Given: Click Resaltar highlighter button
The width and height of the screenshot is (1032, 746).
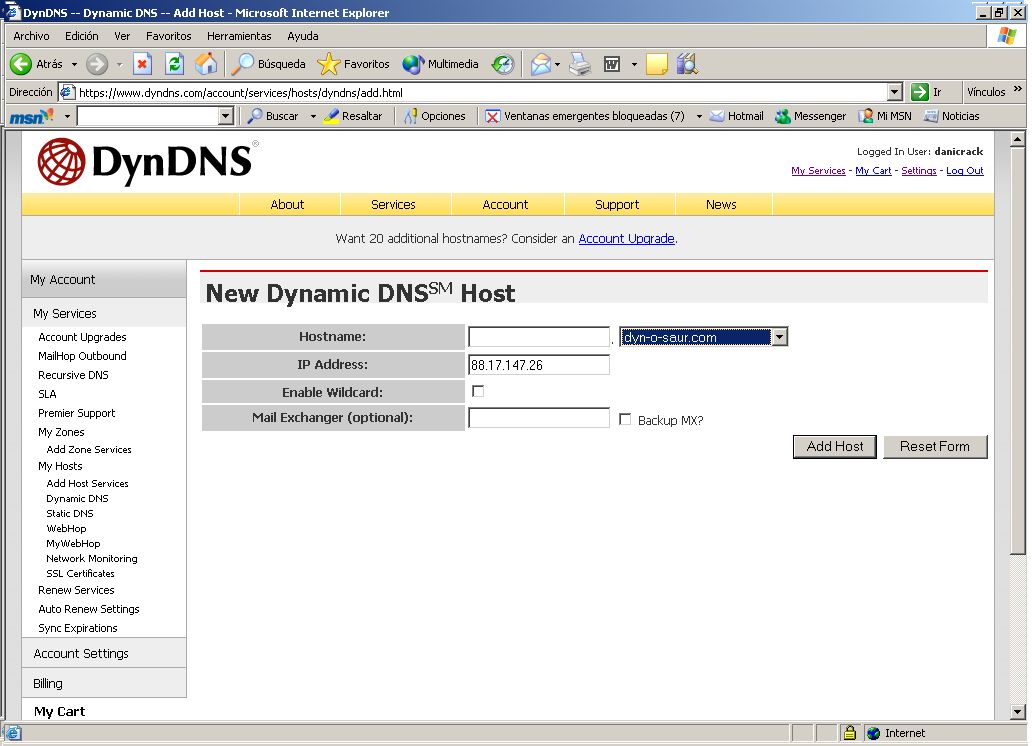Looking at the screenshot, I should click(x=353, y=116).
